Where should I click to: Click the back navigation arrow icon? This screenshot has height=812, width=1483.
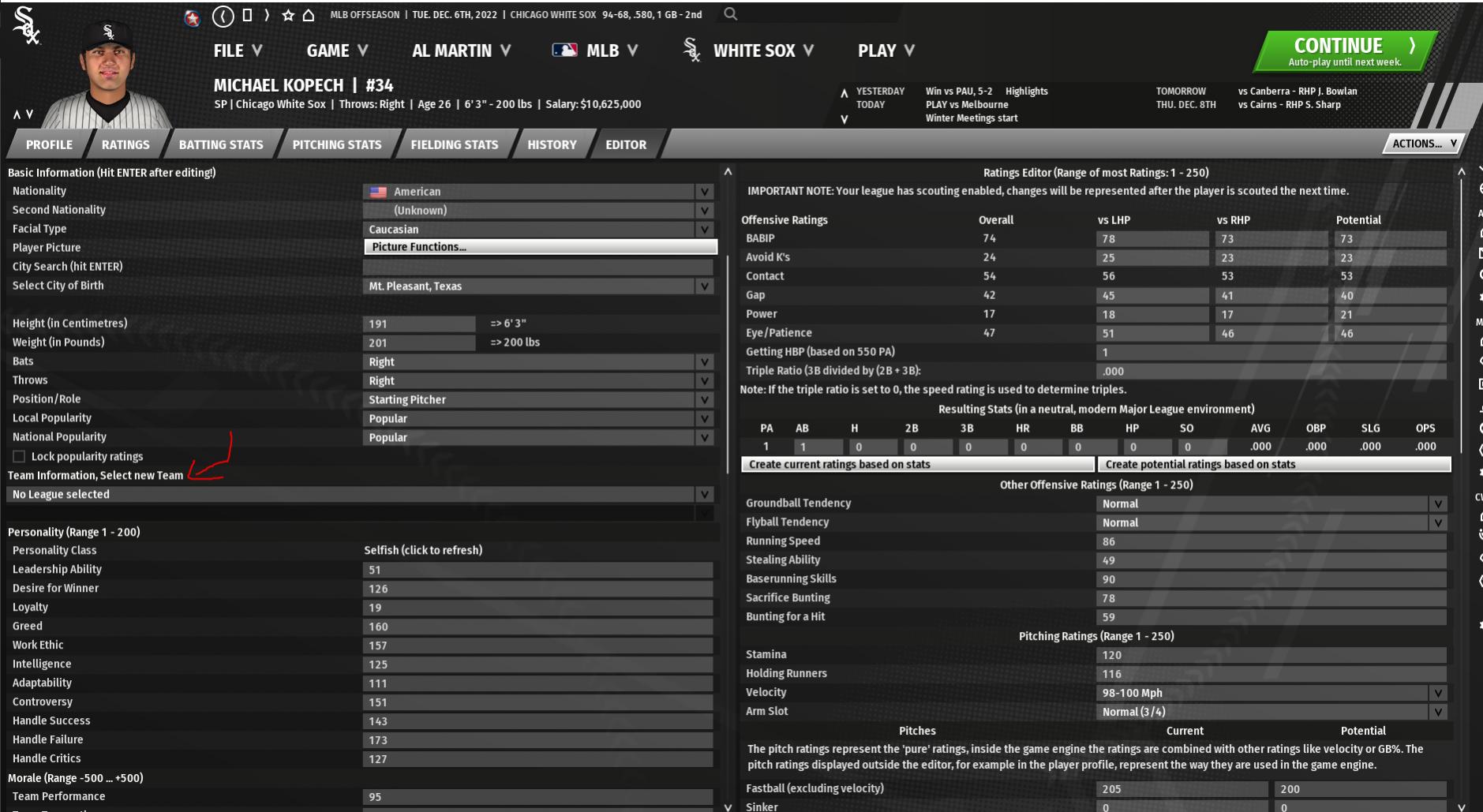223,15
